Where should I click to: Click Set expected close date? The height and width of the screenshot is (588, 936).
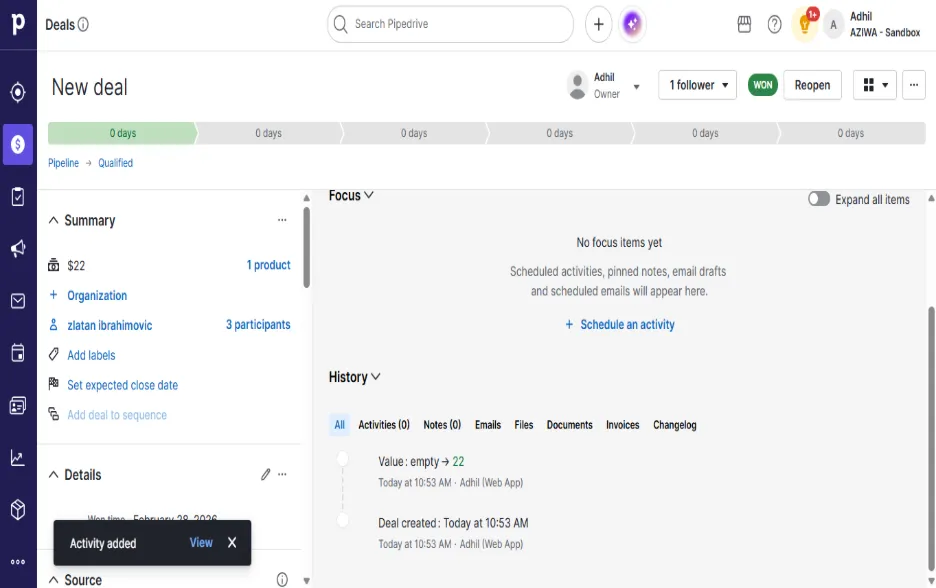click(122, 385)
